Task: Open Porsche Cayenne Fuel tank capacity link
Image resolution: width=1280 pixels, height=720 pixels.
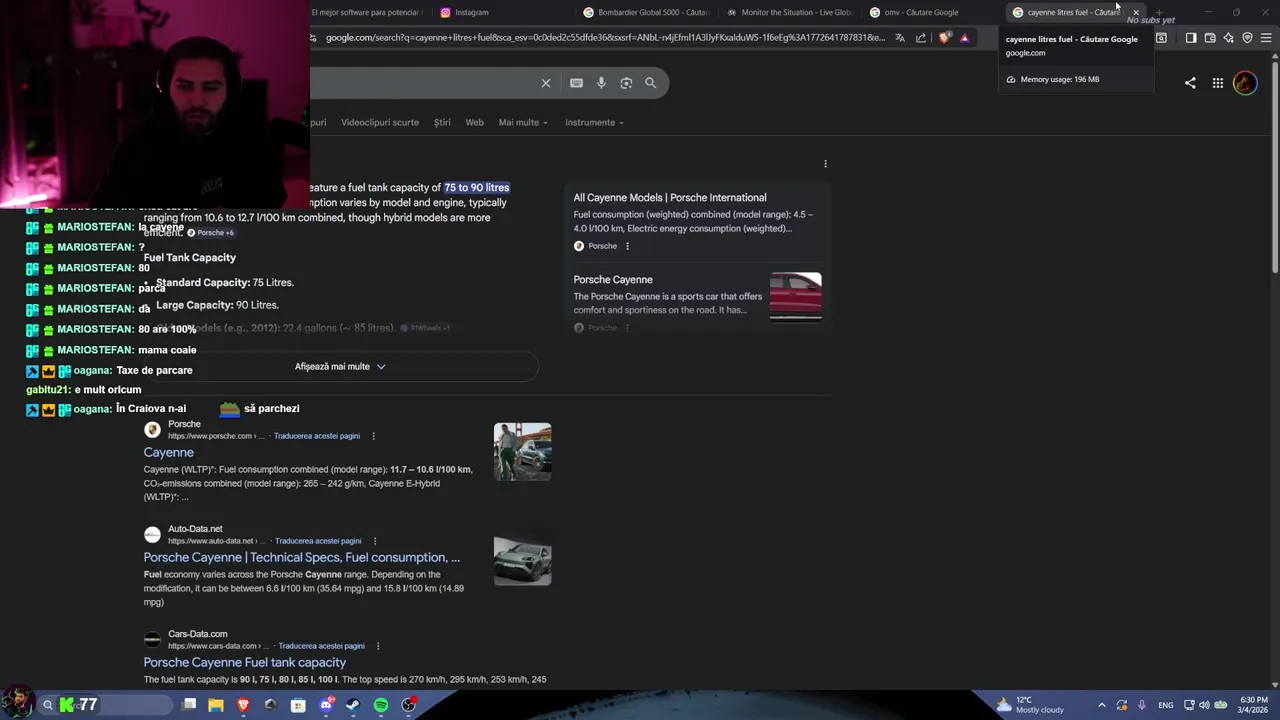Action: (x=245, y=663)
